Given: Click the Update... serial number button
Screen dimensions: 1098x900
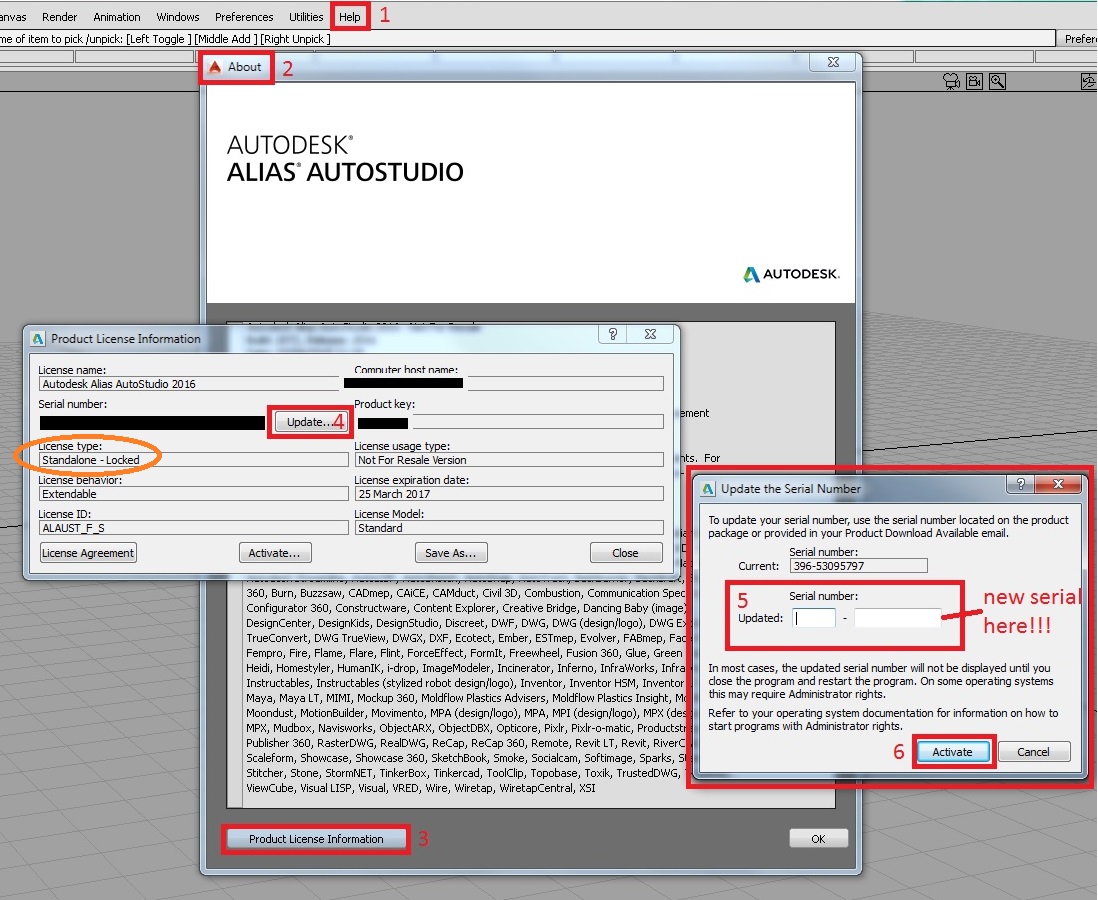Looking at the screenshot, I should coord(311,422).
